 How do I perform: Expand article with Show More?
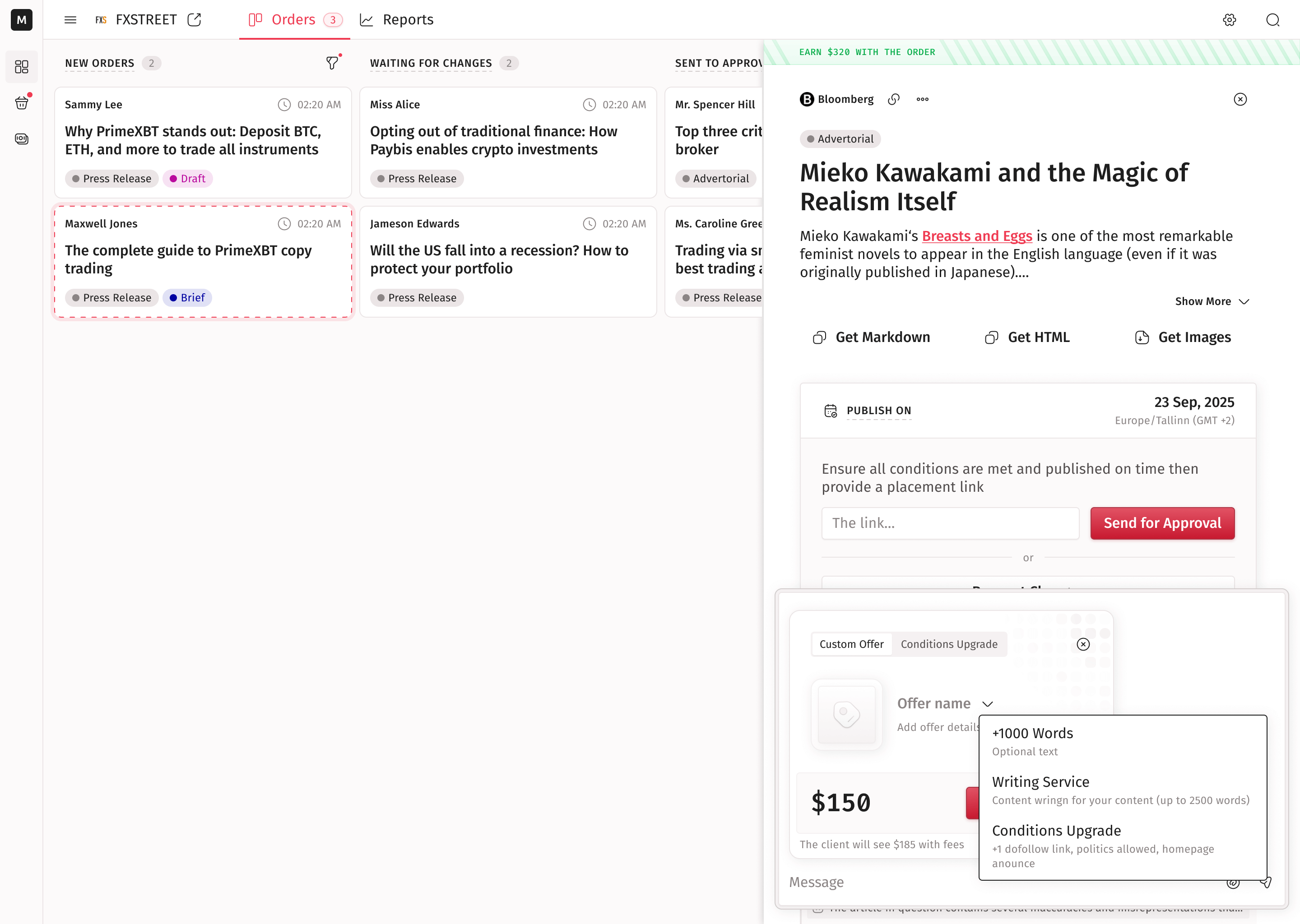[x=1212, y=301]
